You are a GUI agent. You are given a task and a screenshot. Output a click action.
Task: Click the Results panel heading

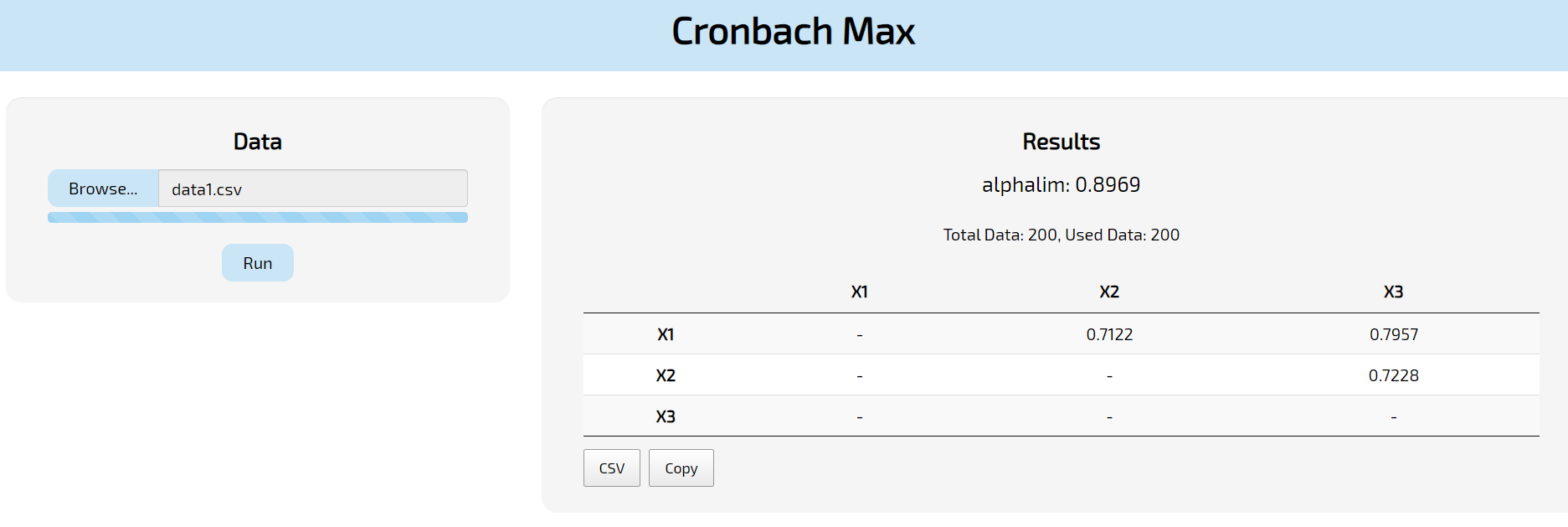[x=1060, y=141]
